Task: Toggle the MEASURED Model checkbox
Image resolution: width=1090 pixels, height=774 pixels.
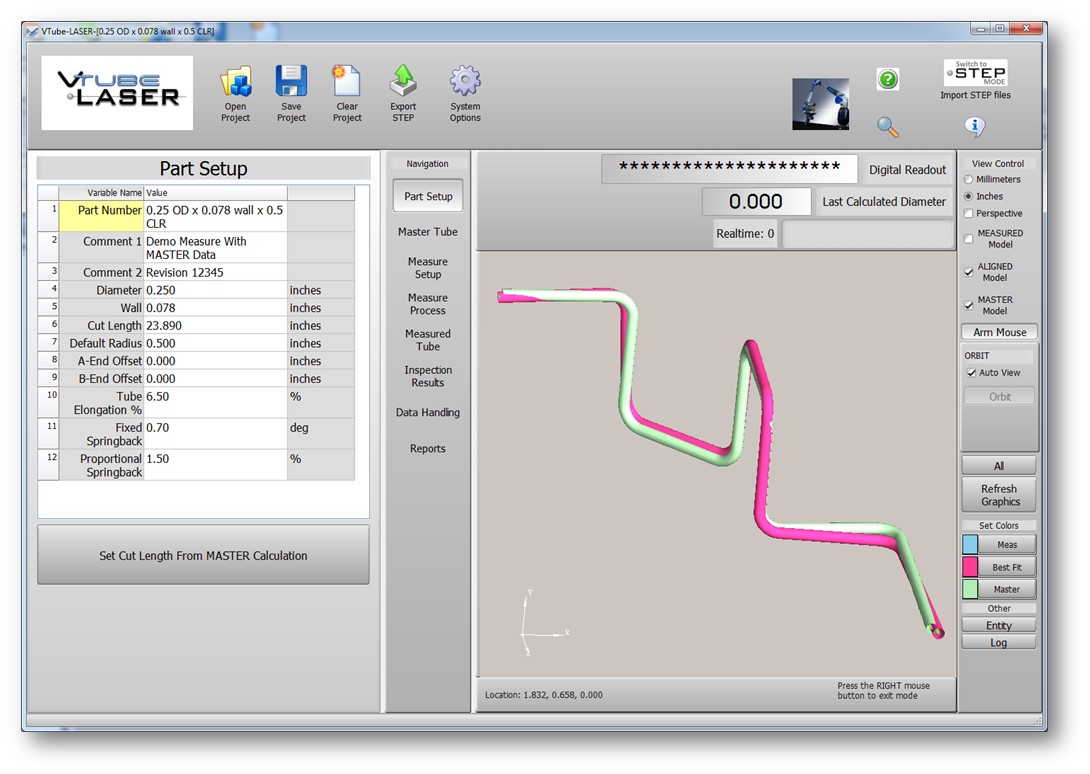Action: tap(968, 239)
